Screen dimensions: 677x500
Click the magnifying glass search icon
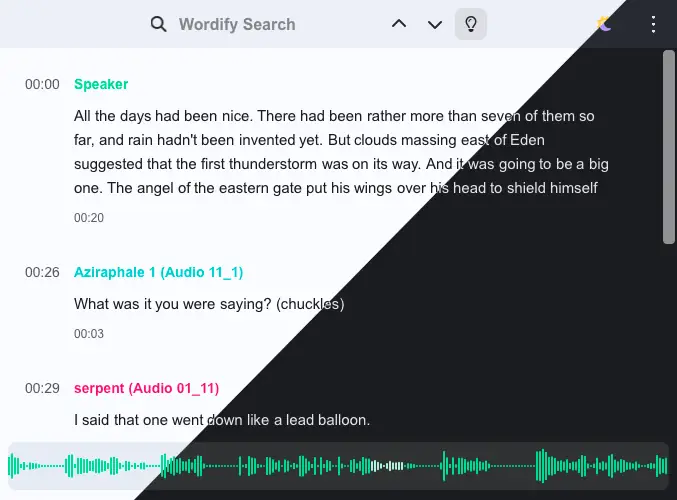click(x=158, y=24)
